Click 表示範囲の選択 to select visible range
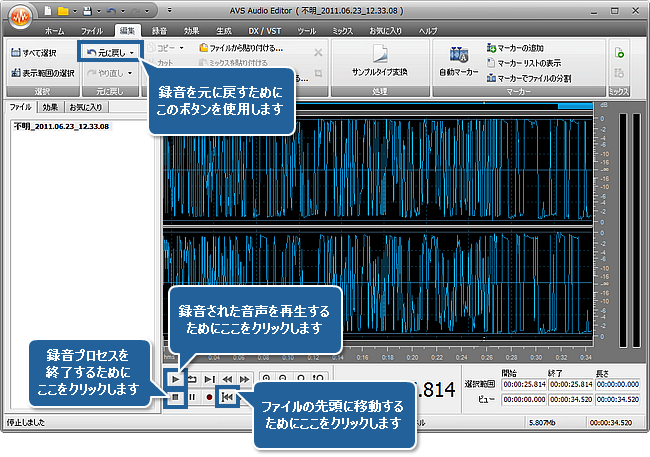 (43, 73)
